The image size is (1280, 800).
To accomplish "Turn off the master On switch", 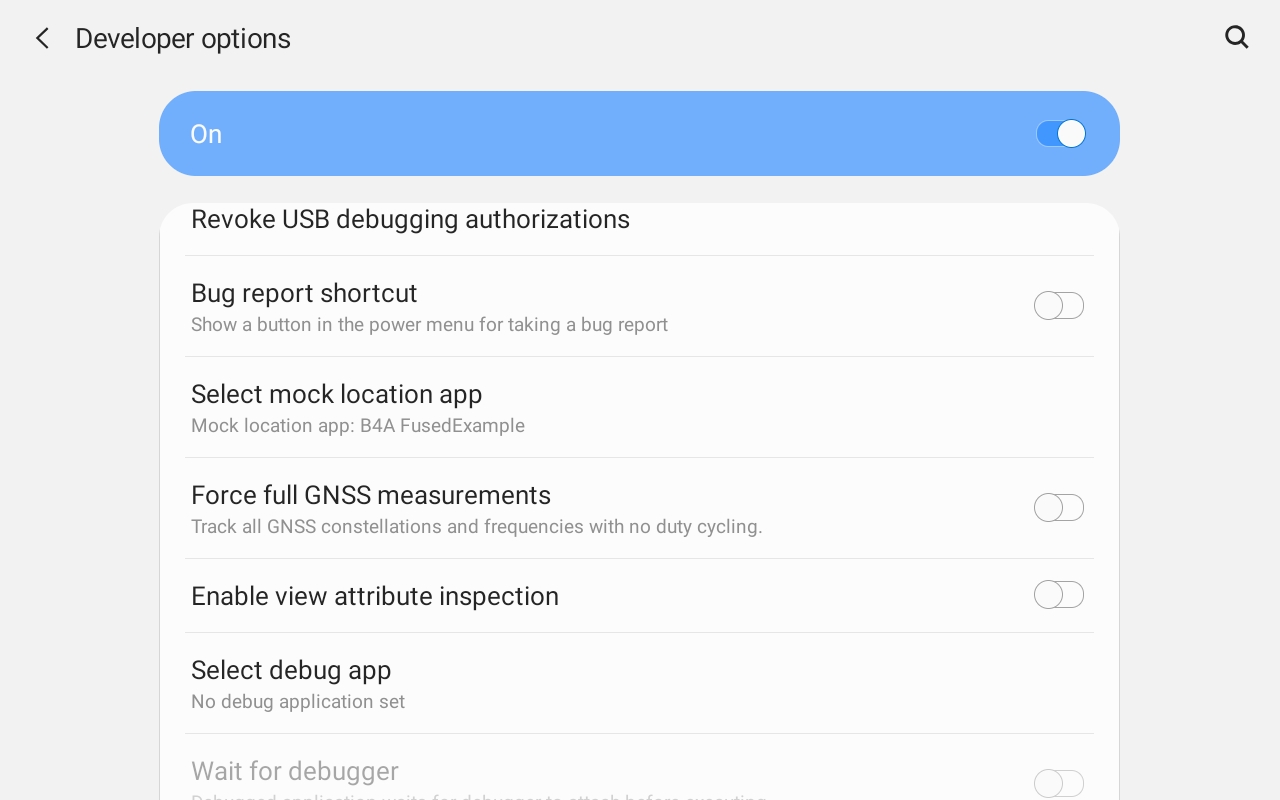I will click(1060, 133).
